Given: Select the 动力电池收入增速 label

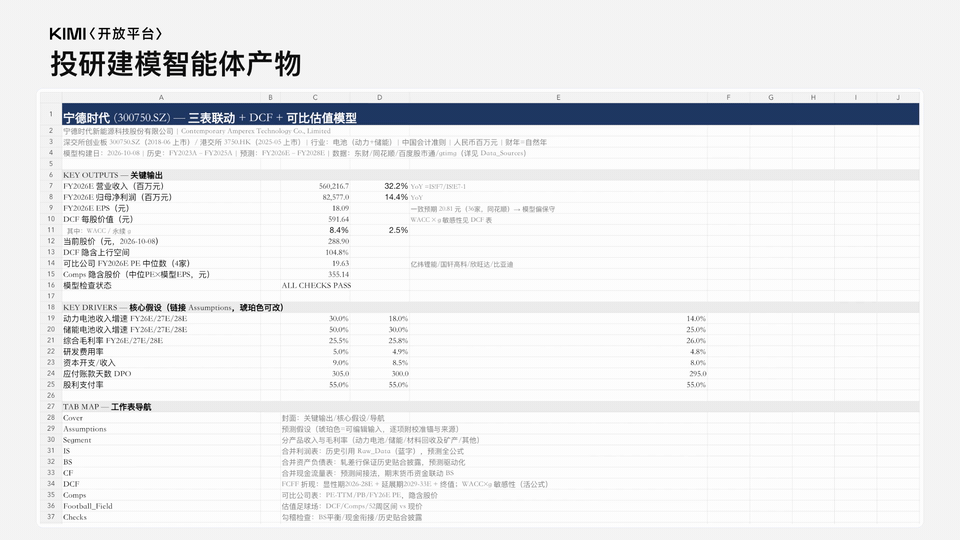Looking at the screenshot, I should point(125,318).
